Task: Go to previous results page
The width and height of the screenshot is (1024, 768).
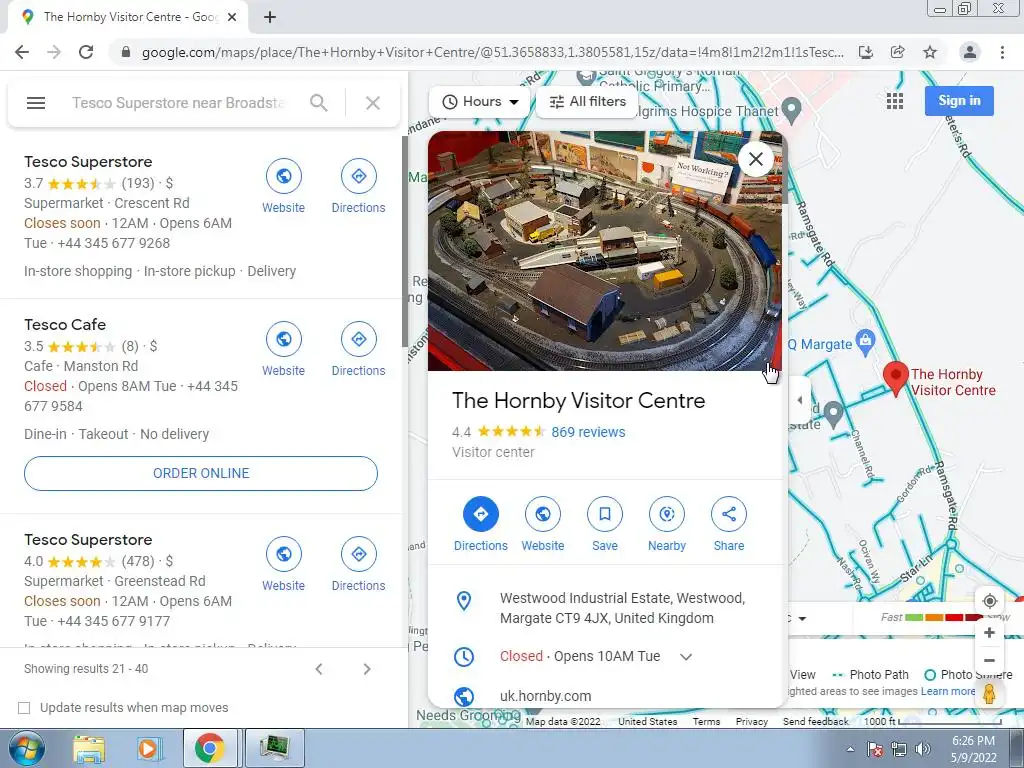Action: (x=319, y=669)
